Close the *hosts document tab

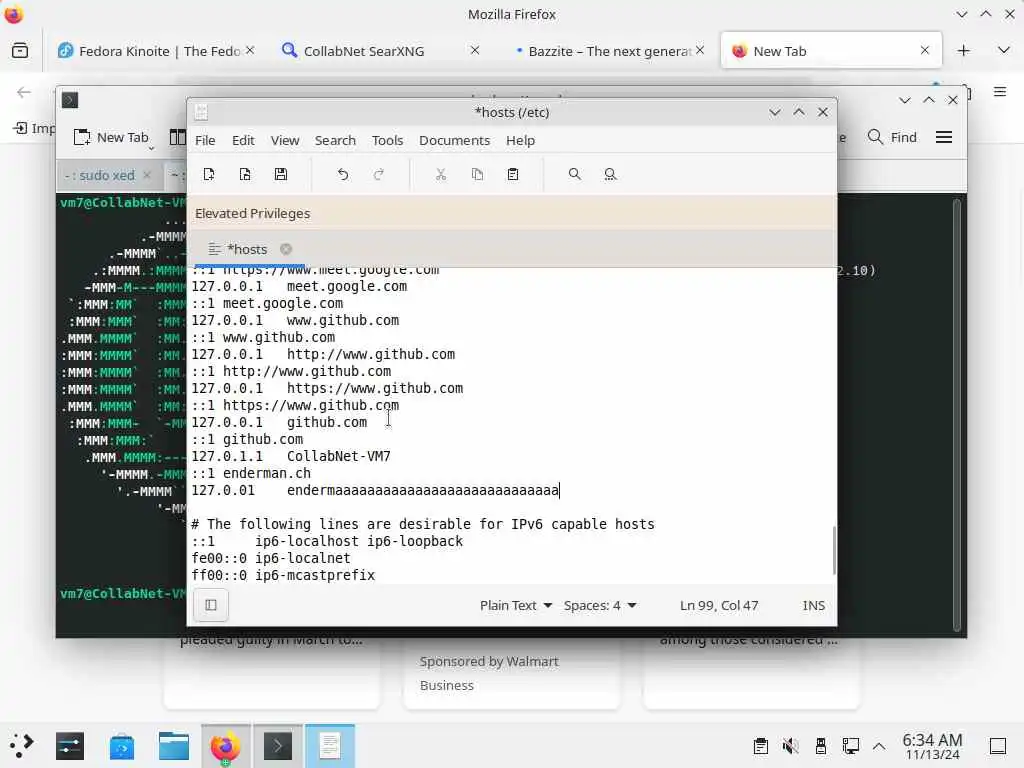pos(285,249)
